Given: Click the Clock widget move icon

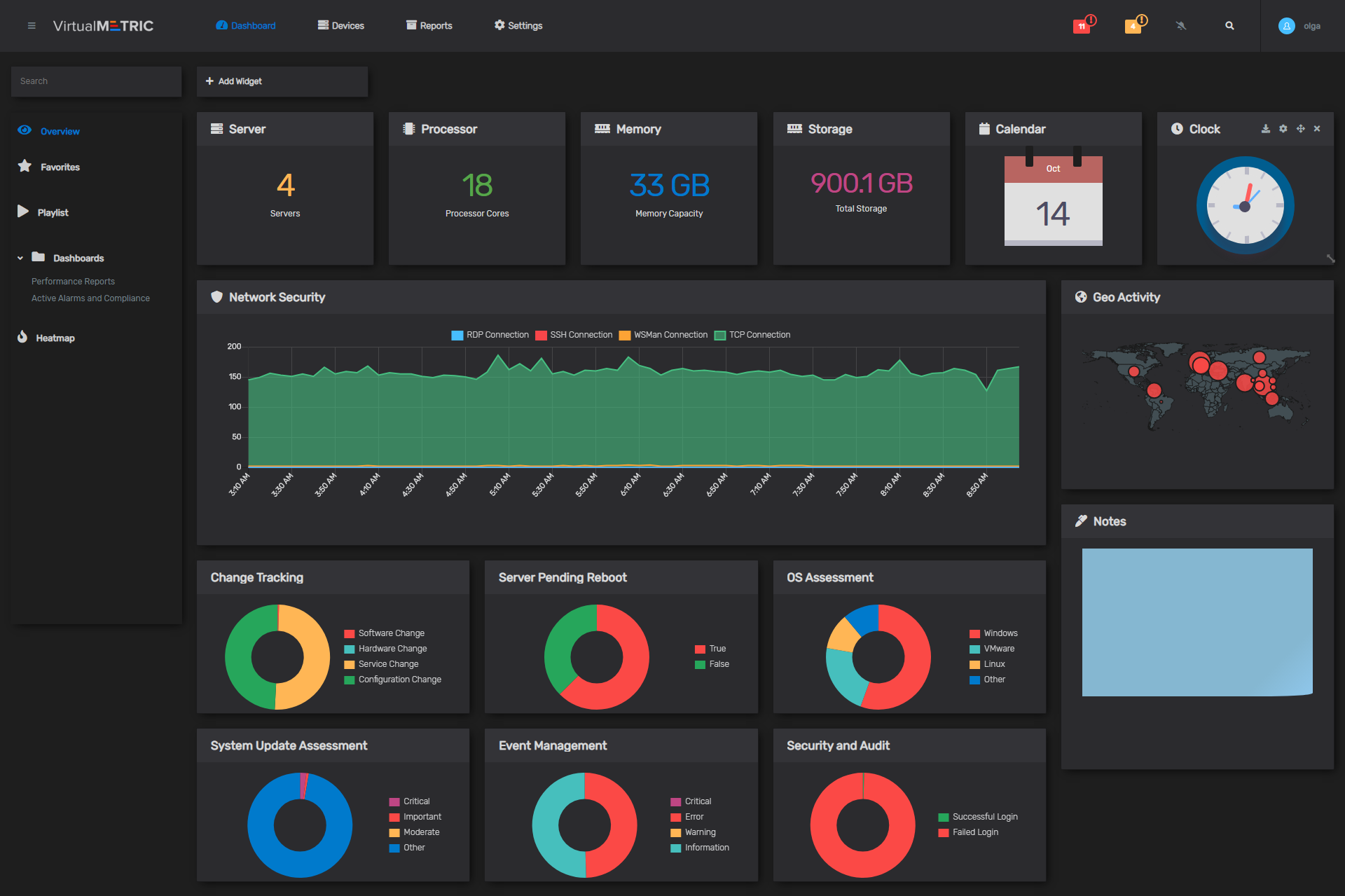Looking at the screenshot, I should (x=1301, y=129).
